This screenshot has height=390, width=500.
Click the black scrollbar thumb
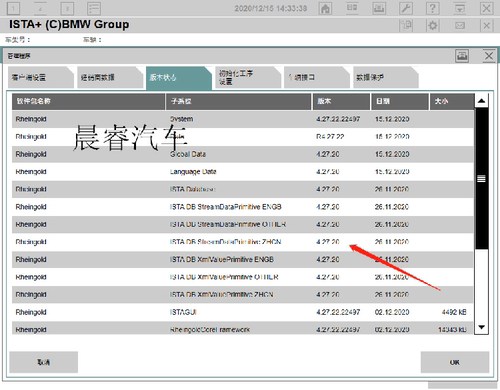pyautogui.click(x=481, y=178)
